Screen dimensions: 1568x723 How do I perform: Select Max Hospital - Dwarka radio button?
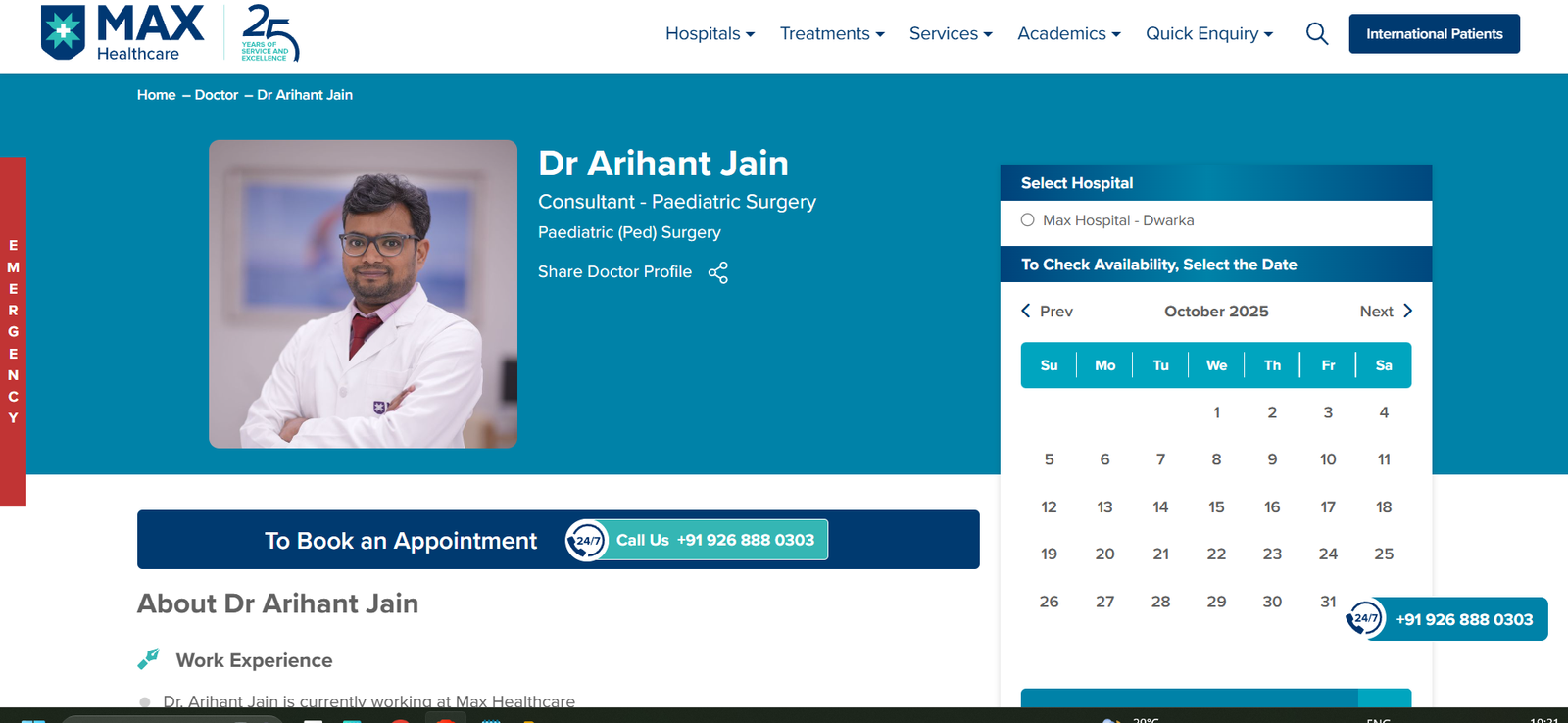(x=1027, y=220)
